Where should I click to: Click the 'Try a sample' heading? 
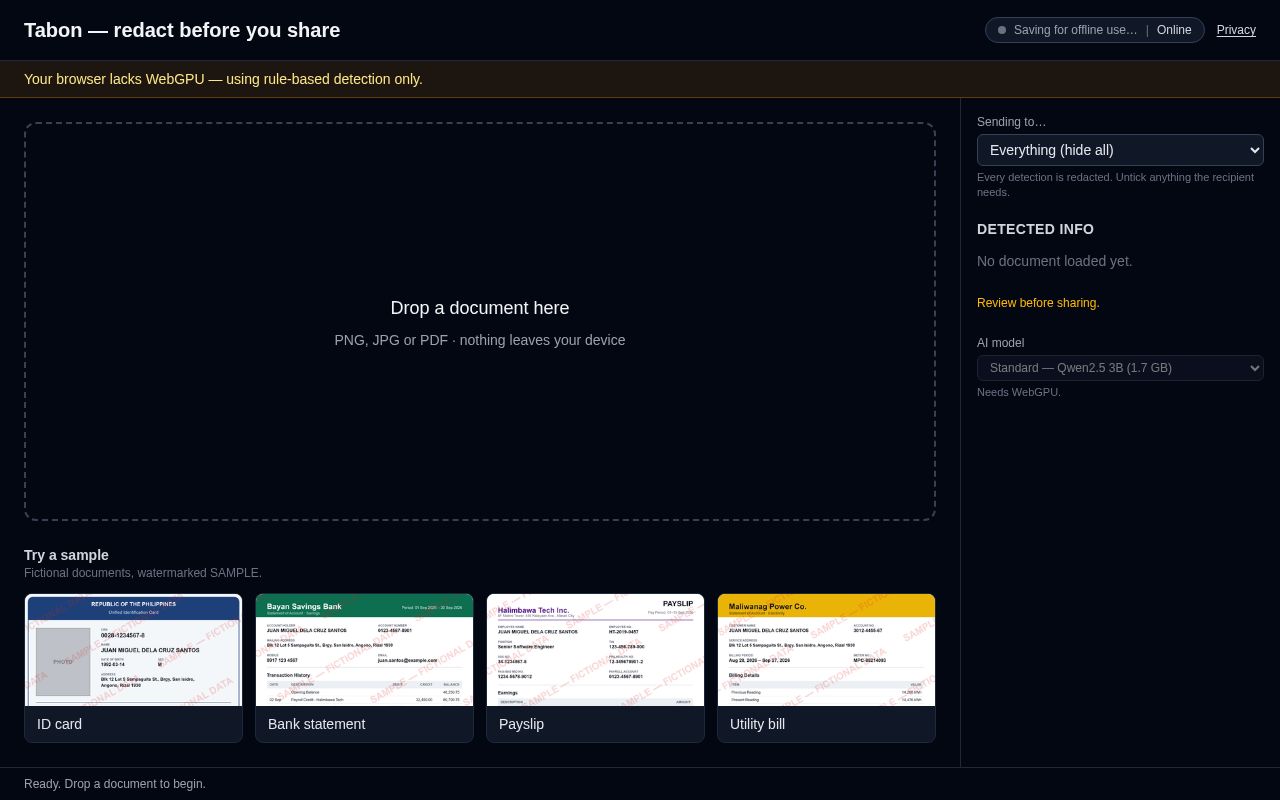(x=66, y=555)
